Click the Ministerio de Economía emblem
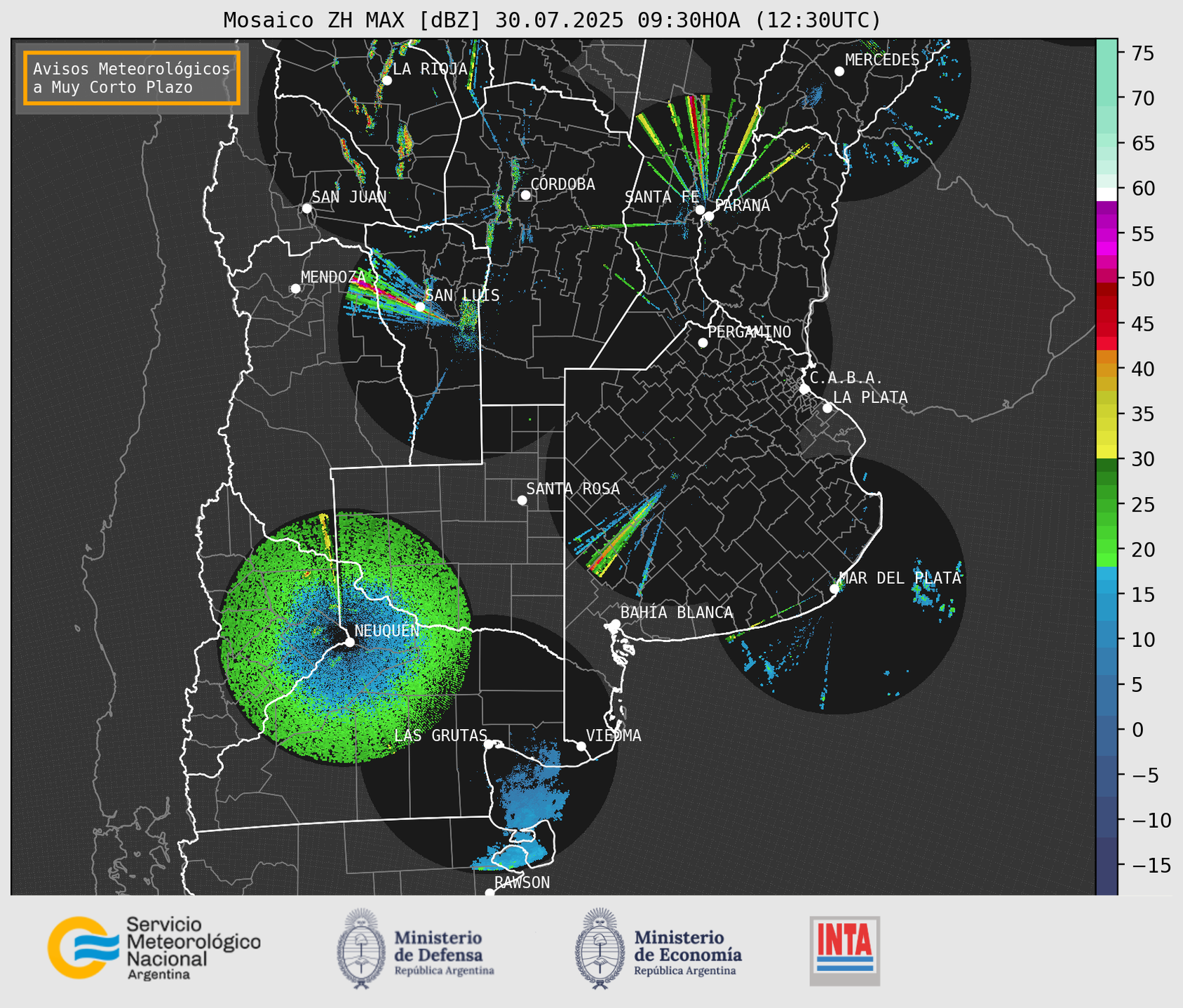The image size is (1183, 1008). tap(600, 948)
